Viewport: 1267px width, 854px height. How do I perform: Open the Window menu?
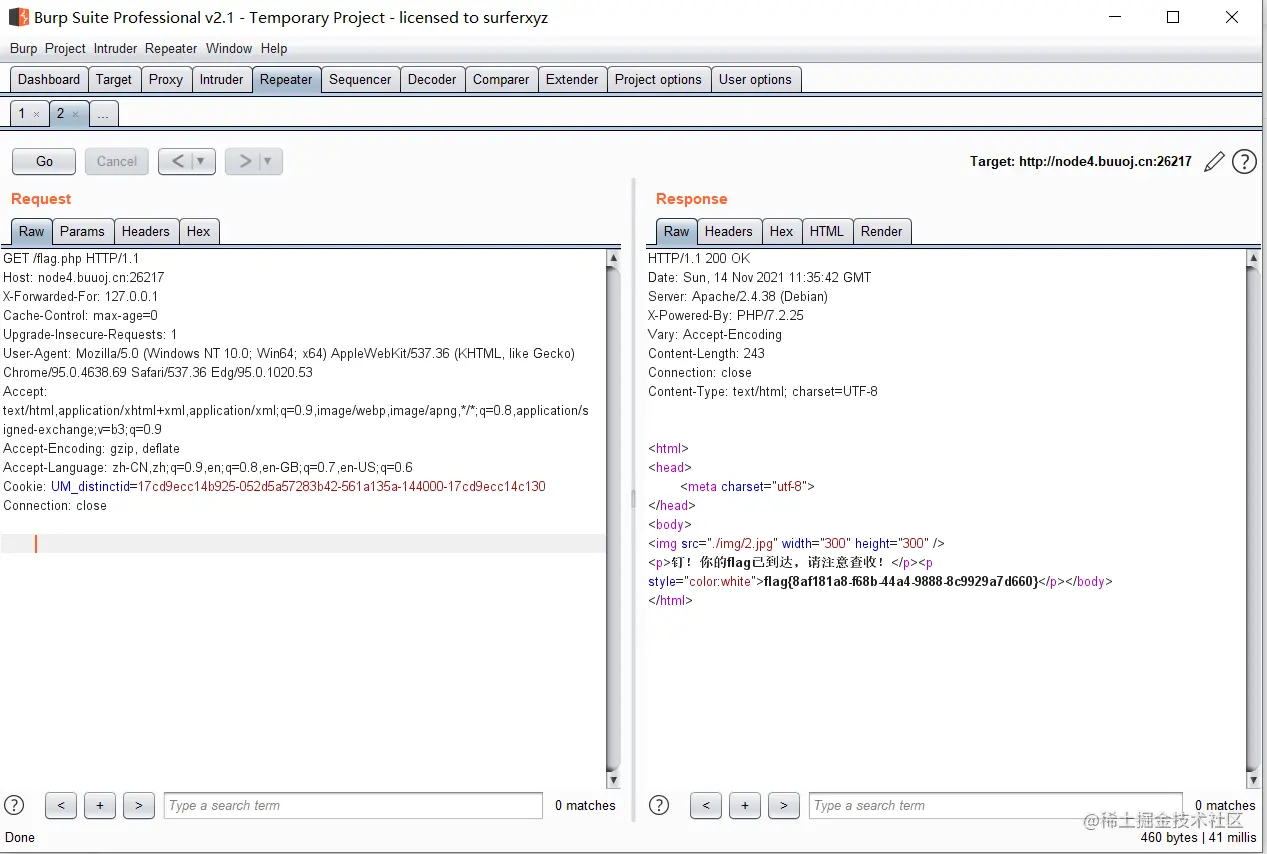229,48
